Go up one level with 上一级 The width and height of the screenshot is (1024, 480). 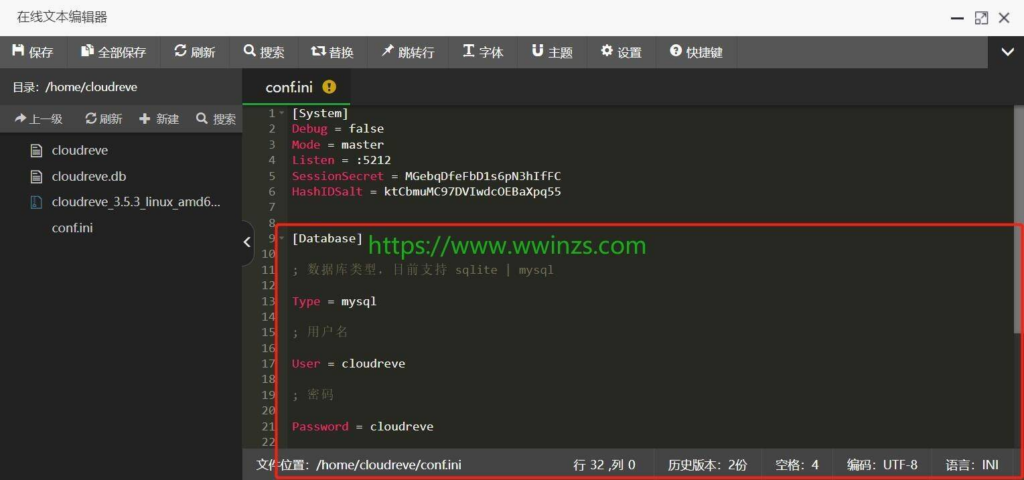39,119
